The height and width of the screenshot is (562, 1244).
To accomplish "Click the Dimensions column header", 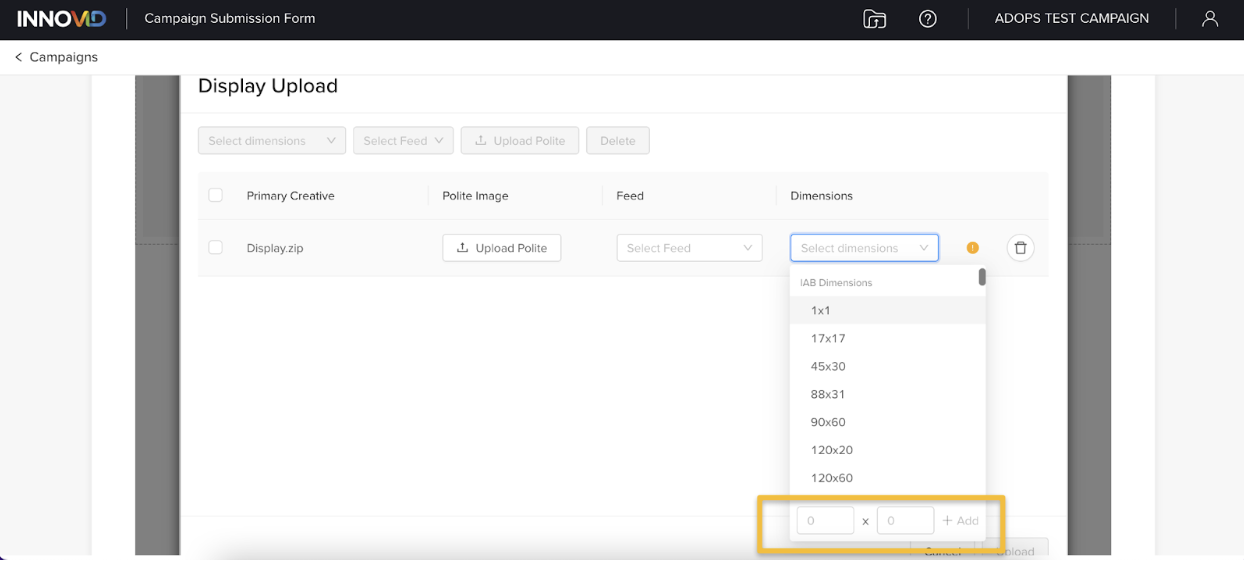I will [x=821, y=196].
